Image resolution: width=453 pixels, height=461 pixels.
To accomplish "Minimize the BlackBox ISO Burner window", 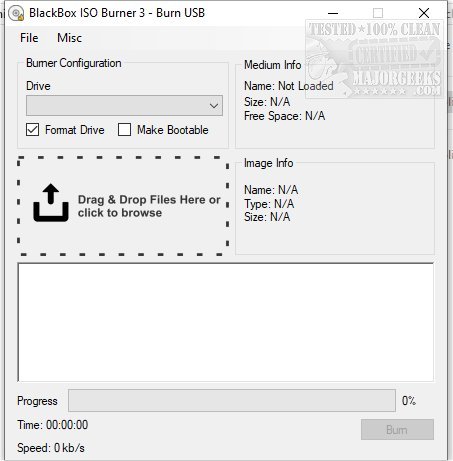I will (333, 13).
